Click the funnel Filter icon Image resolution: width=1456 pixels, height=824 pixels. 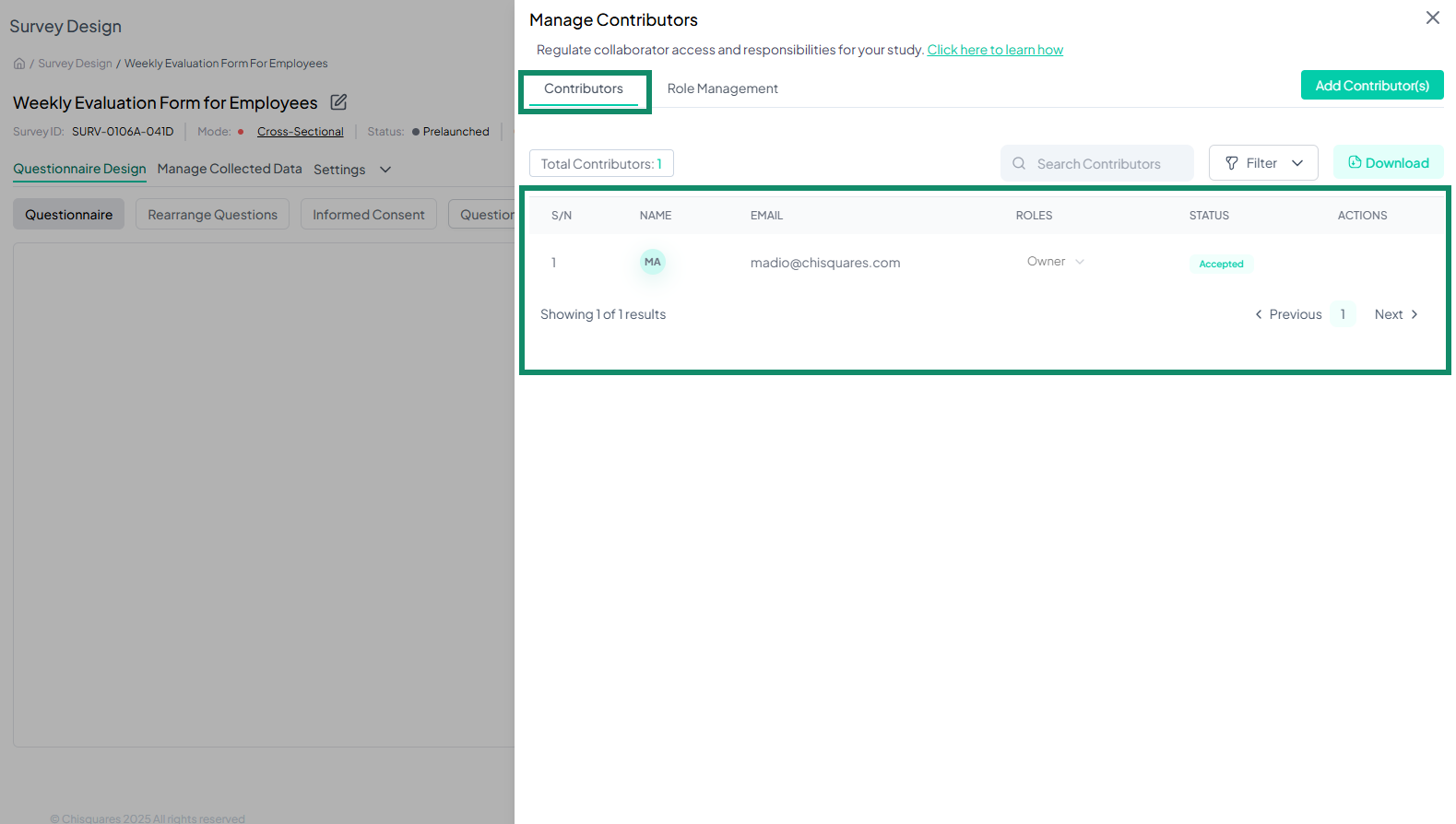click(x=1232, y=163)
